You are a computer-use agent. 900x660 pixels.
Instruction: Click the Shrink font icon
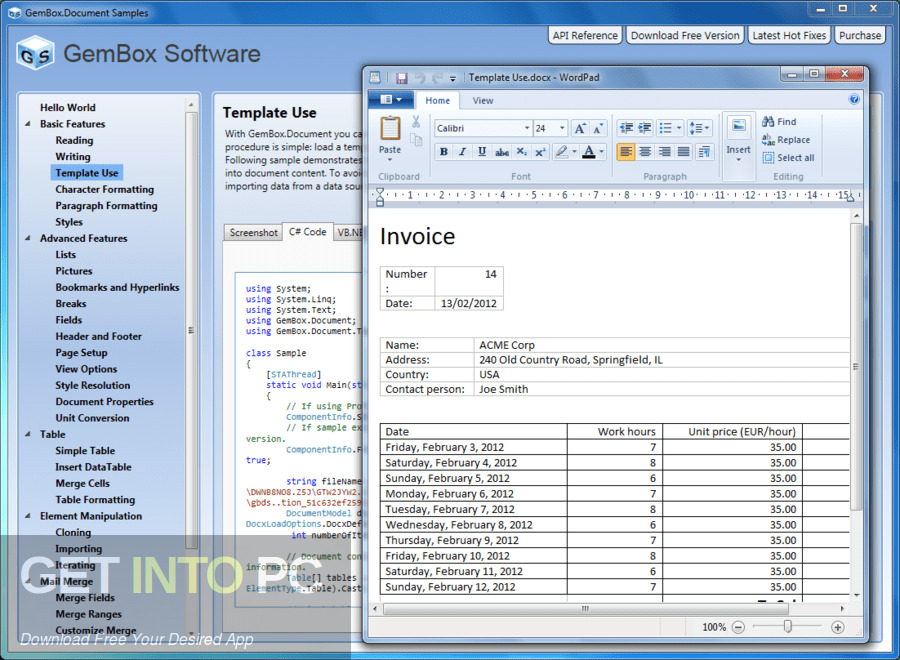pyautogui.click(x=598, y=128)
